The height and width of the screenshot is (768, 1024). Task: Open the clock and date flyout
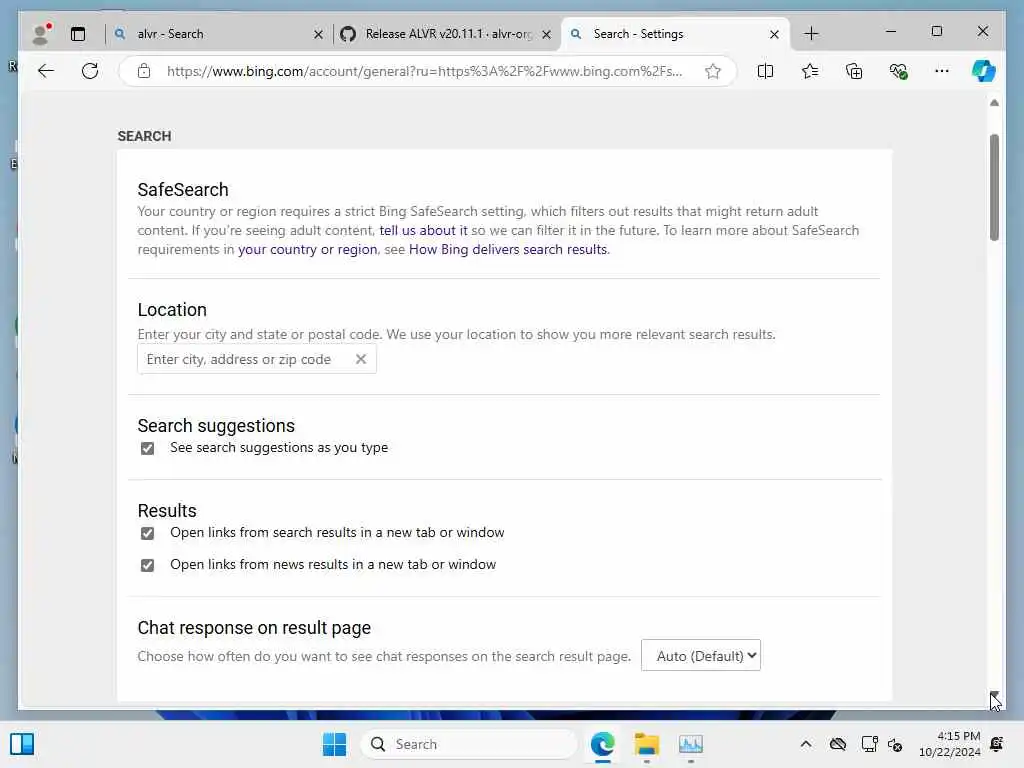[950, 744]
